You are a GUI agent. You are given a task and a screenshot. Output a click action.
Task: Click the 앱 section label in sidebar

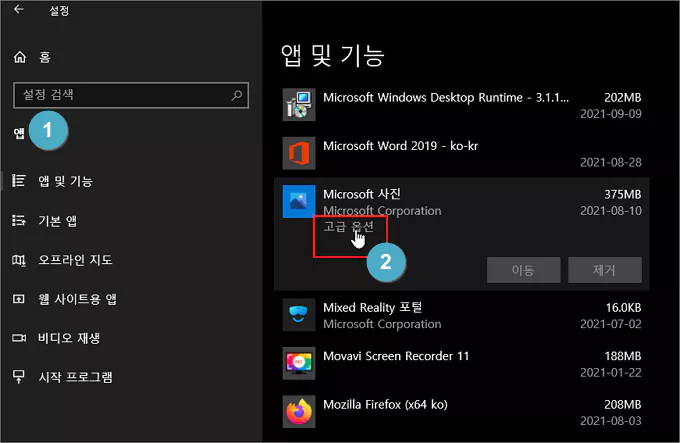click(x=19, y=133)
